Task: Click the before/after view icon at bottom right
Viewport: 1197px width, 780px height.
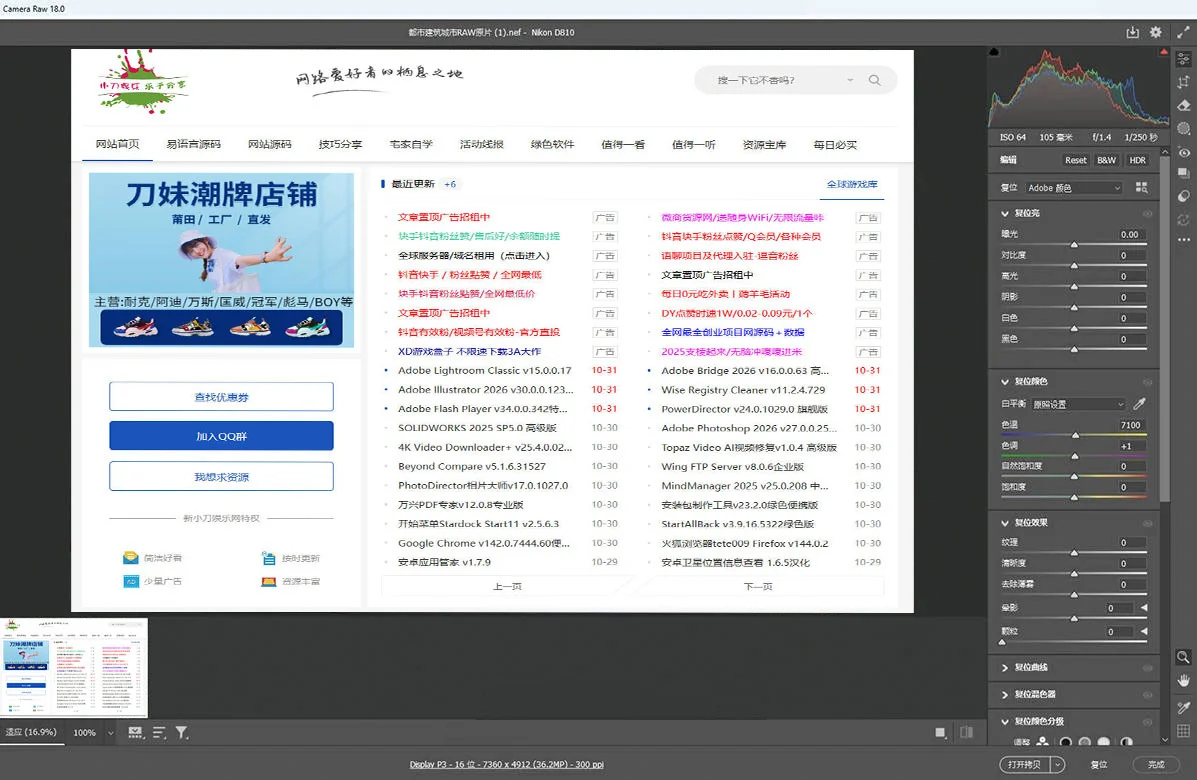Action: point(966,732)
